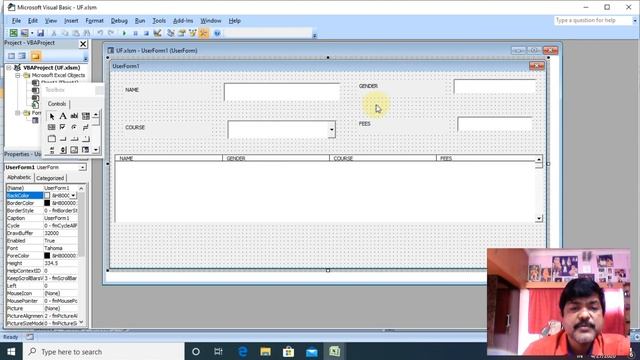Select the Label control in Toolbox

click(63, 116)
